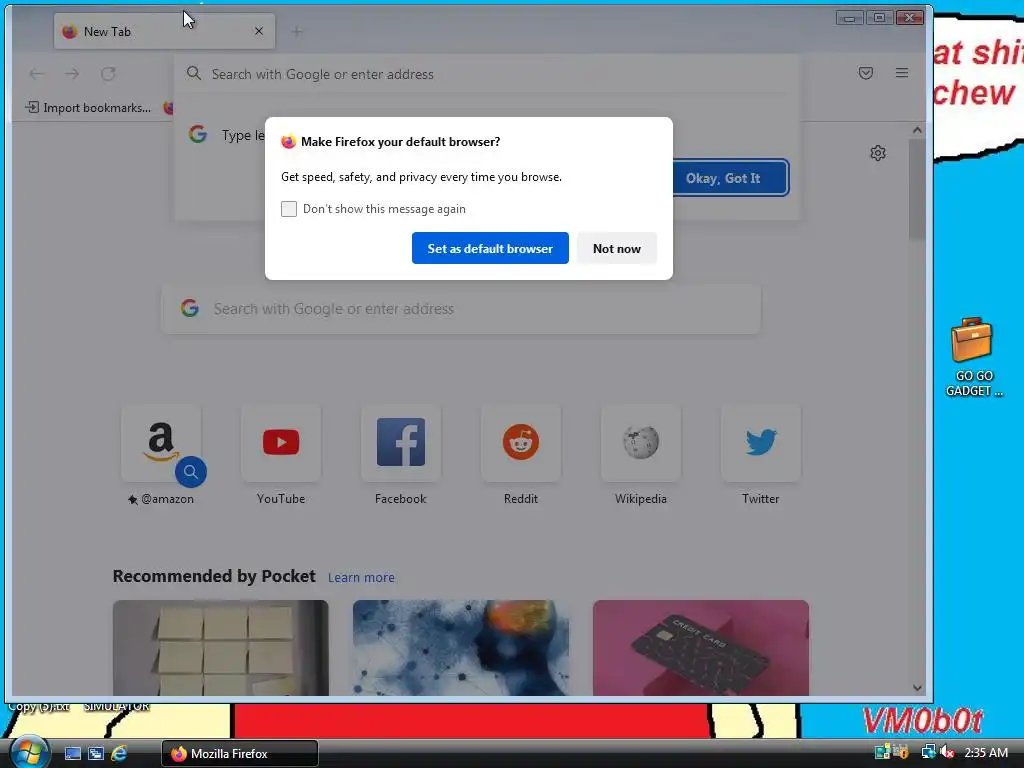Click the Save to Pocket toolbar icon

coord(865,73)
